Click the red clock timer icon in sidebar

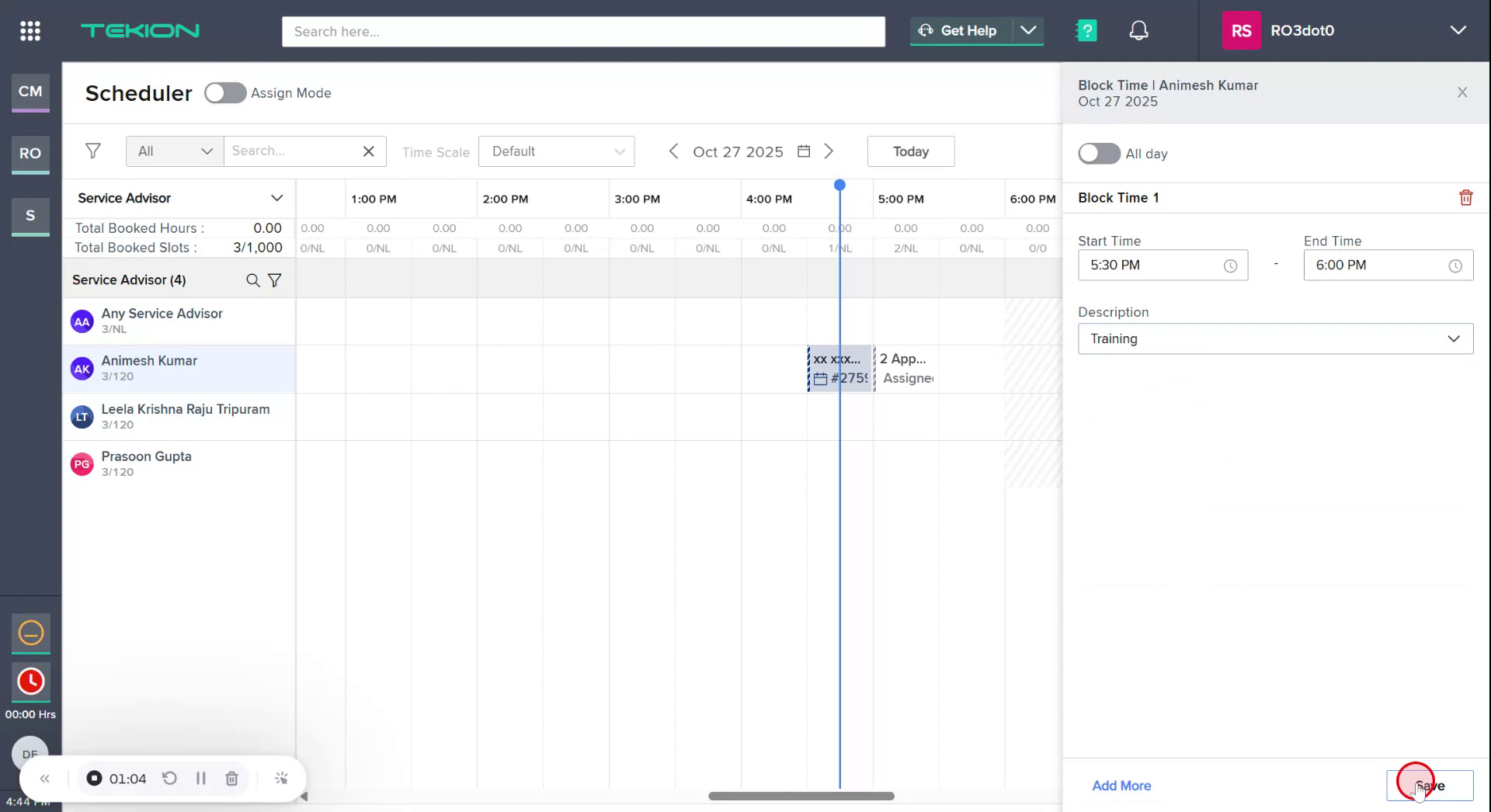point(30,681)
